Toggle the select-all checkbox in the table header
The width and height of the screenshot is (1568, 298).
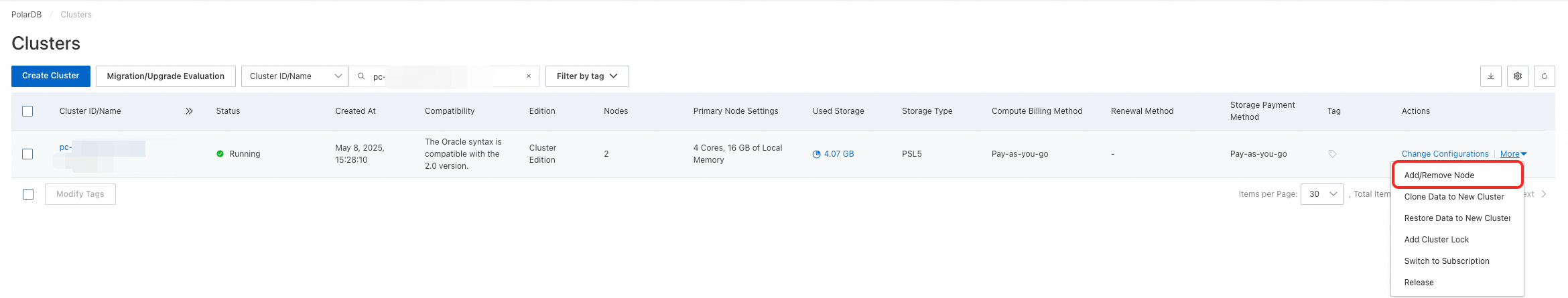click(27, 111)
